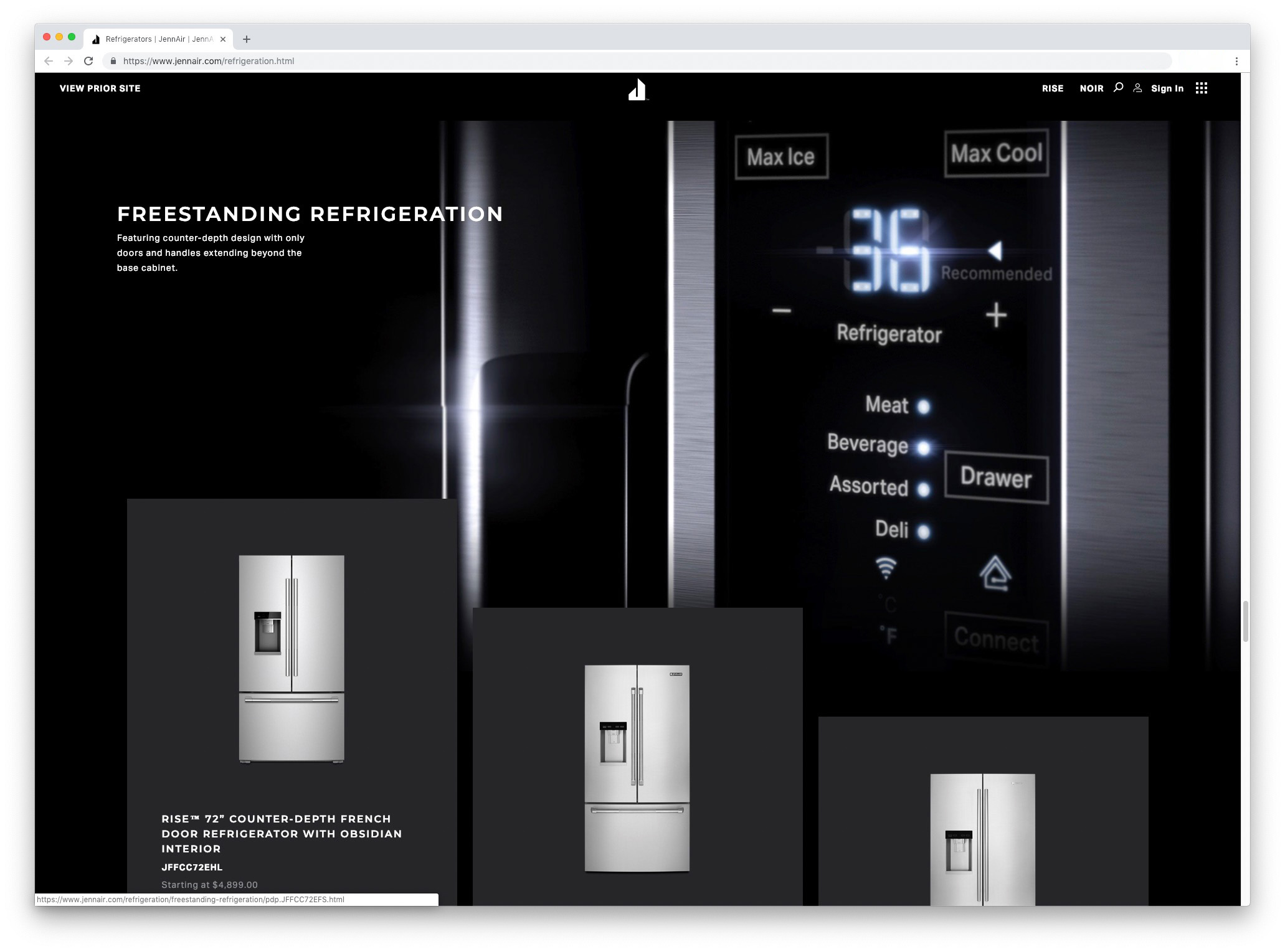Click the macOS yellow minimize button
The width and height of the screenshot is (1285, 952).
pyautogui.click(x=59, y=37)
